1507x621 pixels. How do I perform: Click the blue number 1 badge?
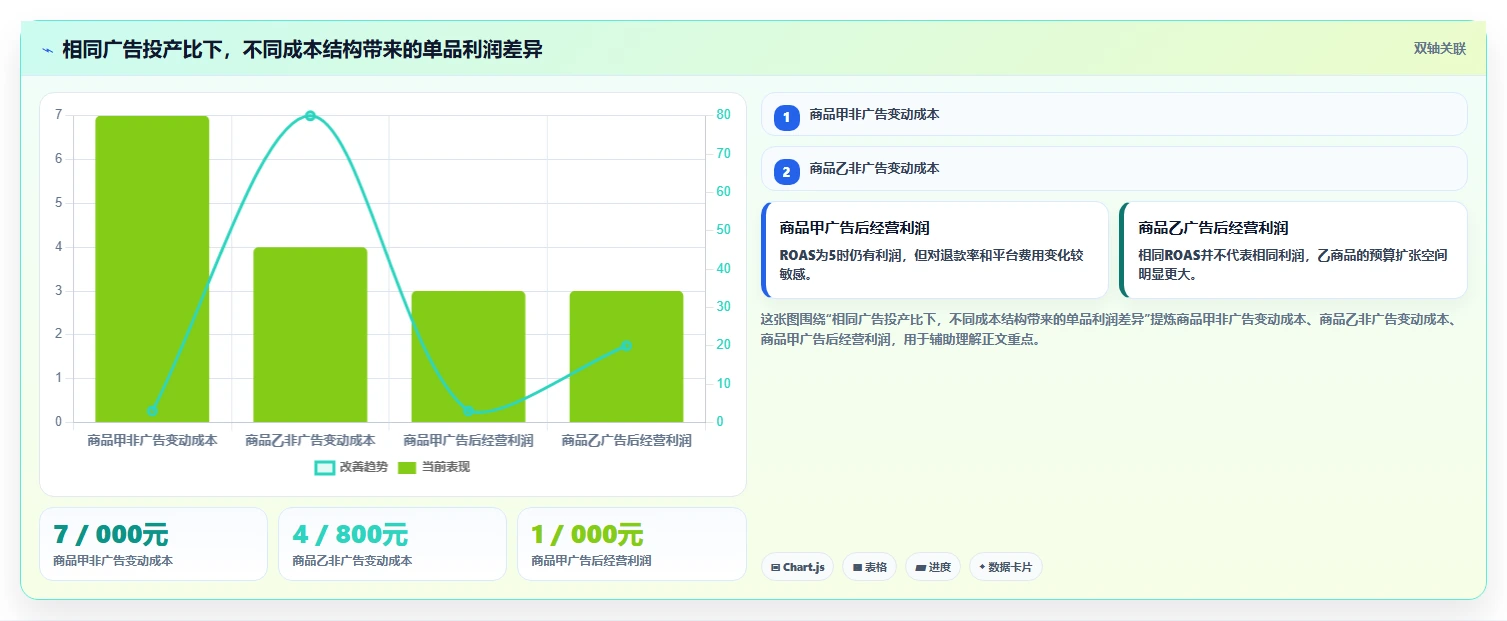(x=786, y=118)
